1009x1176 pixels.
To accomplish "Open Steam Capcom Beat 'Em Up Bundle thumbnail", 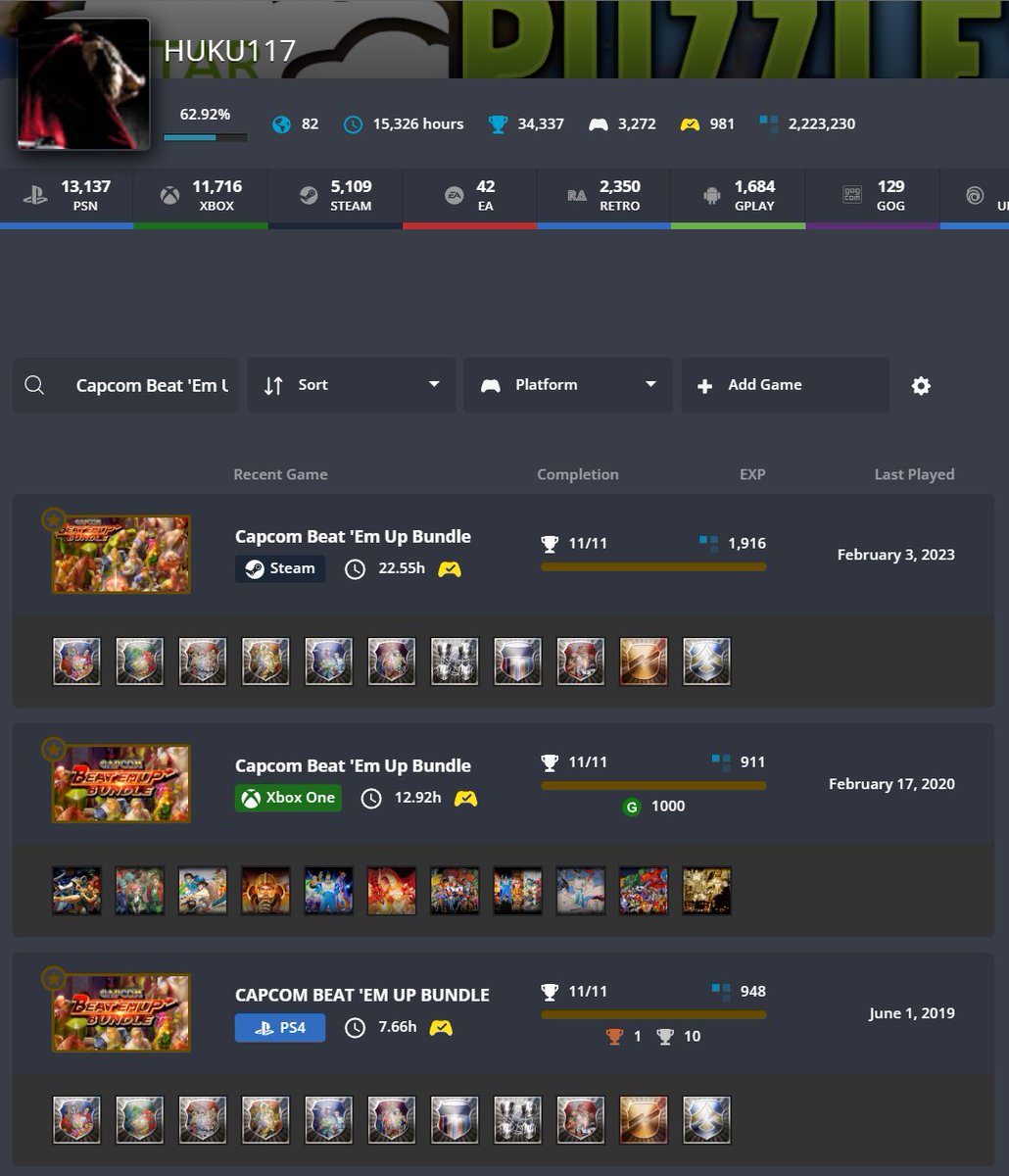I will coord(120,555).
